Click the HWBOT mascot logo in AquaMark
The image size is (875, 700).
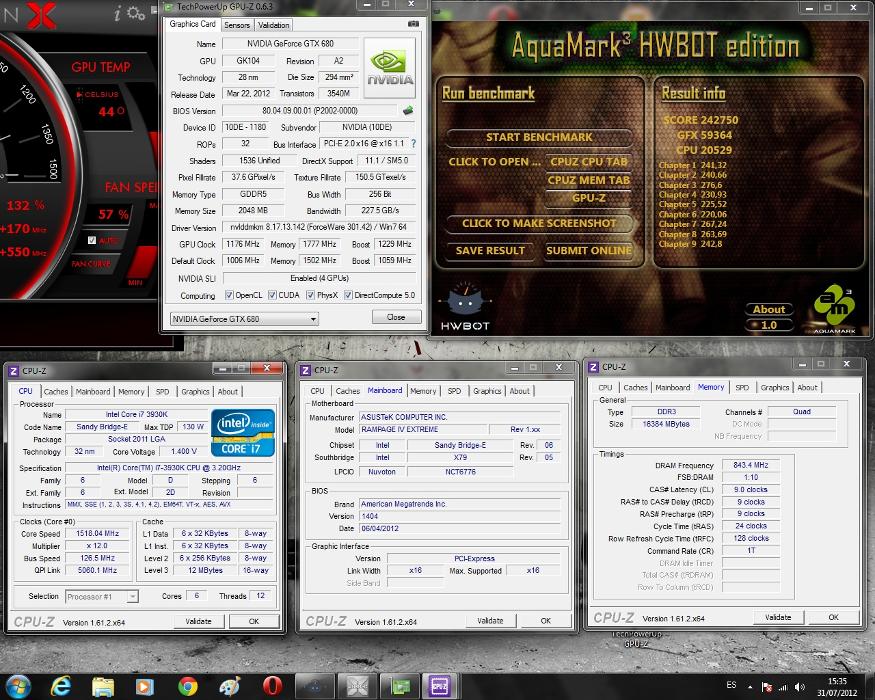tap(465, 306)
